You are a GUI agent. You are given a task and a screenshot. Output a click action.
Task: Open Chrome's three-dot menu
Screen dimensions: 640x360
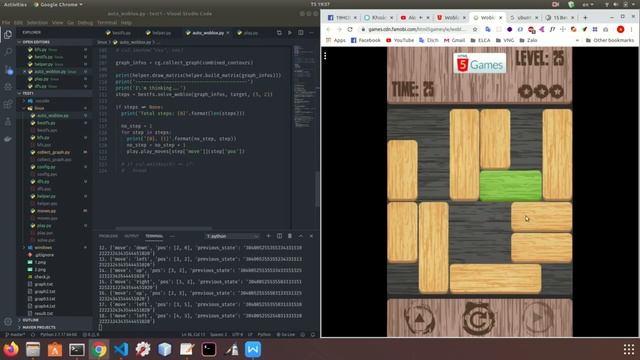coord(631,29)
